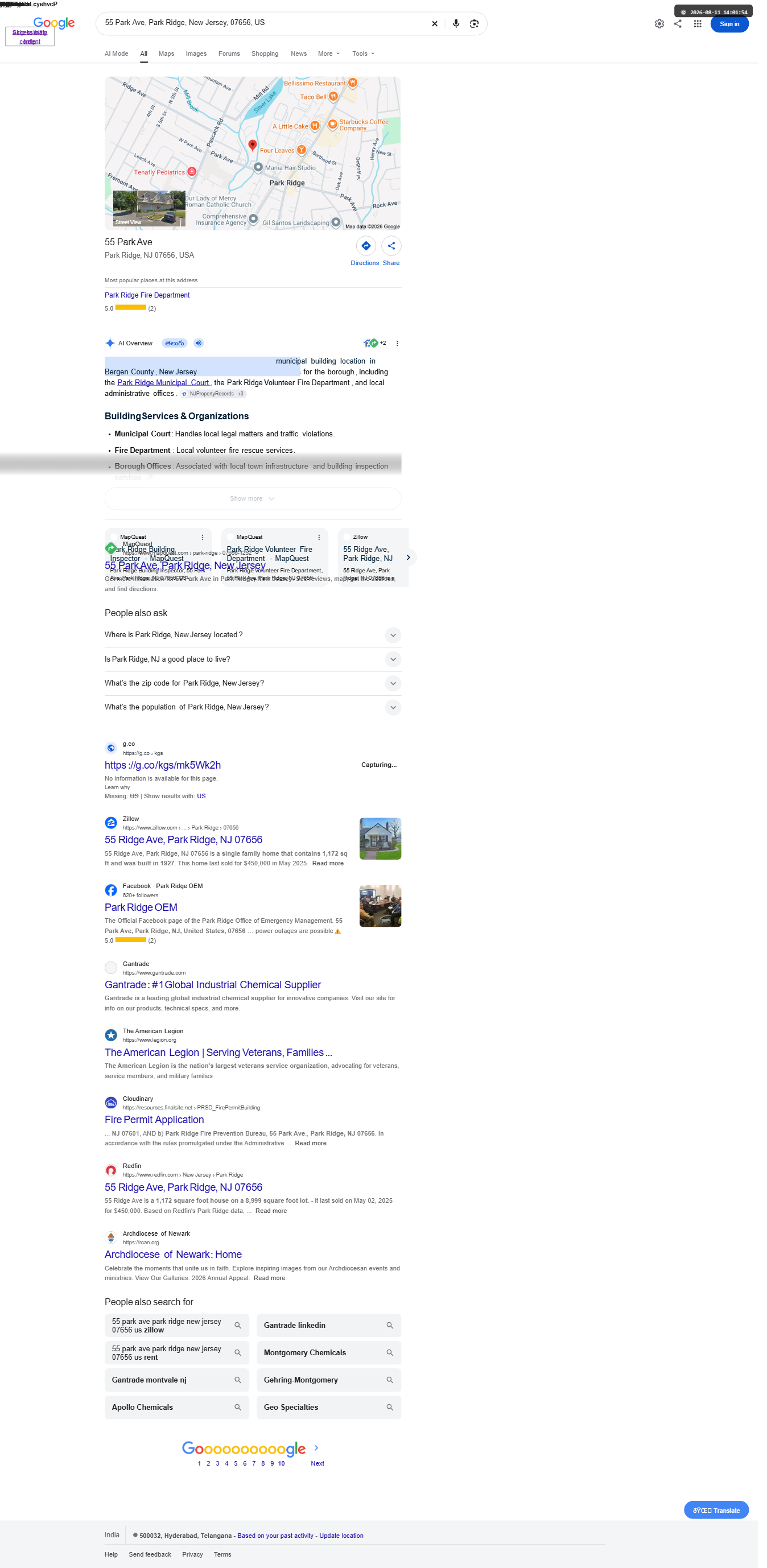The image size is (767, 1568).
Task: Switch to News tab
Action: (x=298, y=53)
